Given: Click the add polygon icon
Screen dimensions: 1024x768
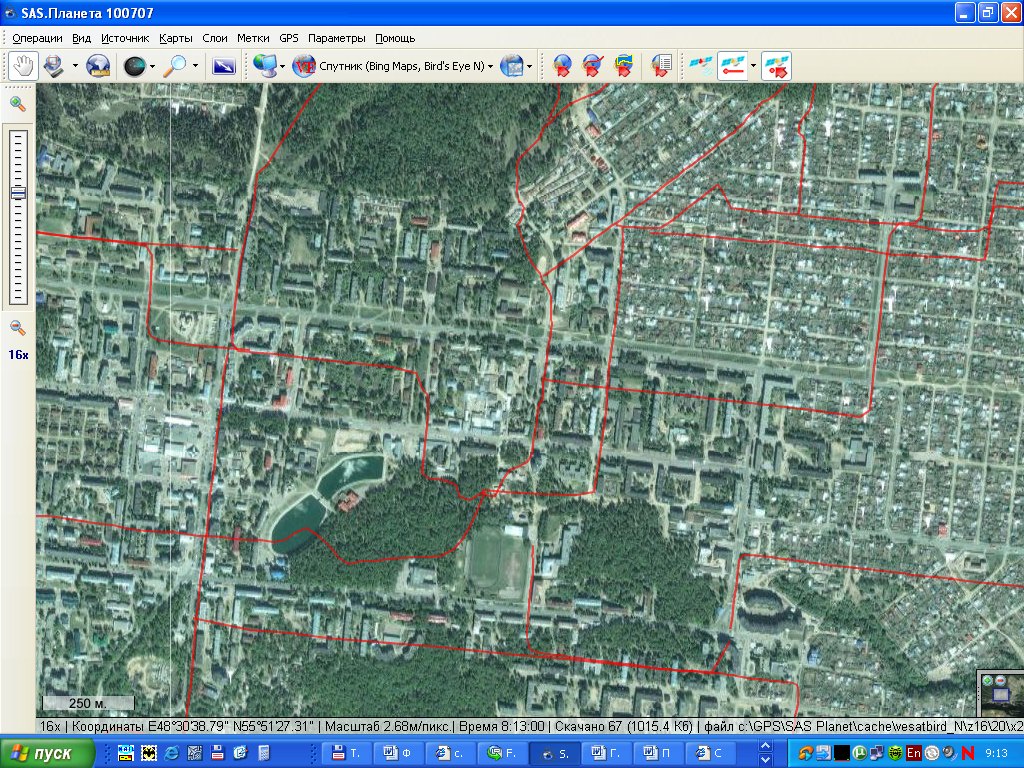Looking at the screenshot, I should click(623, 66).
